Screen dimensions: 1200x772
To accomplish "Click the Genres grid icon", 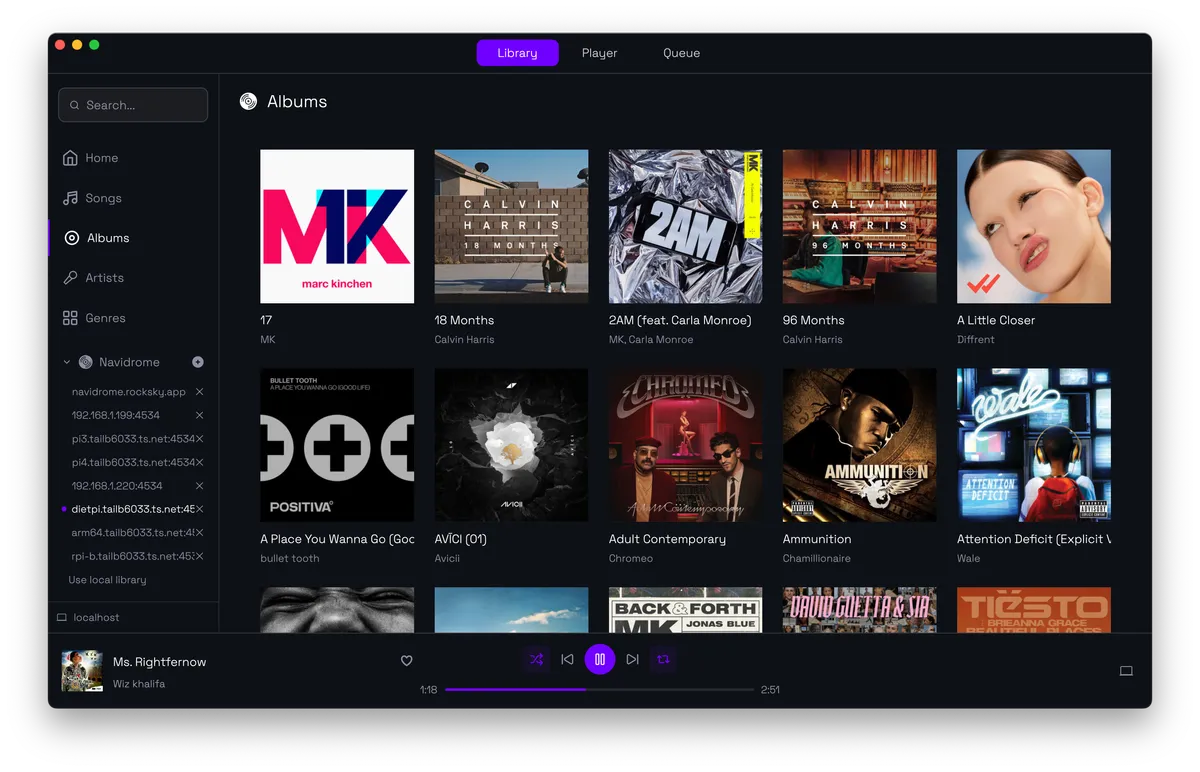I will tap(70, 318).
